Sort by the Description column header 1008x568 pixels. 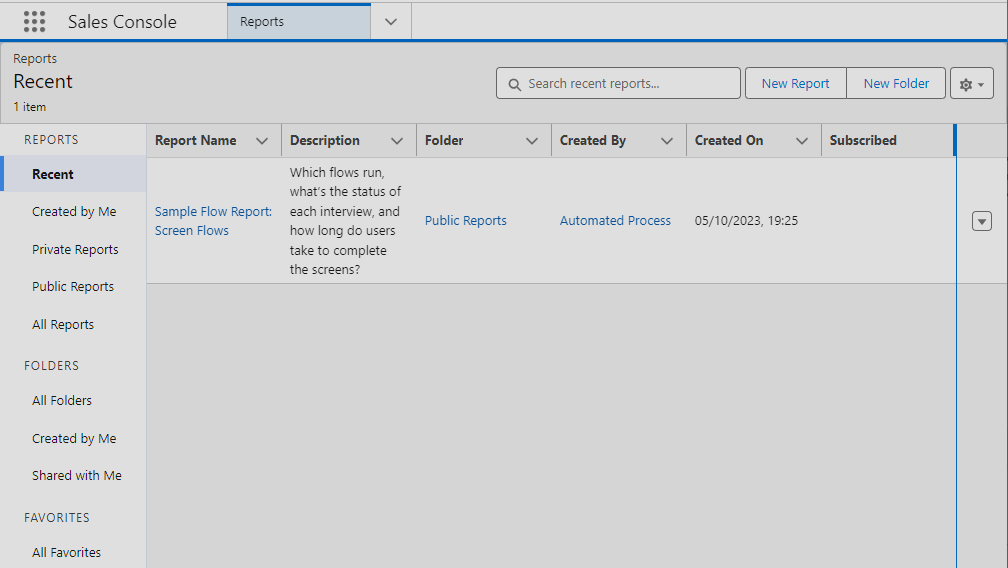click(x=325, y=141)
